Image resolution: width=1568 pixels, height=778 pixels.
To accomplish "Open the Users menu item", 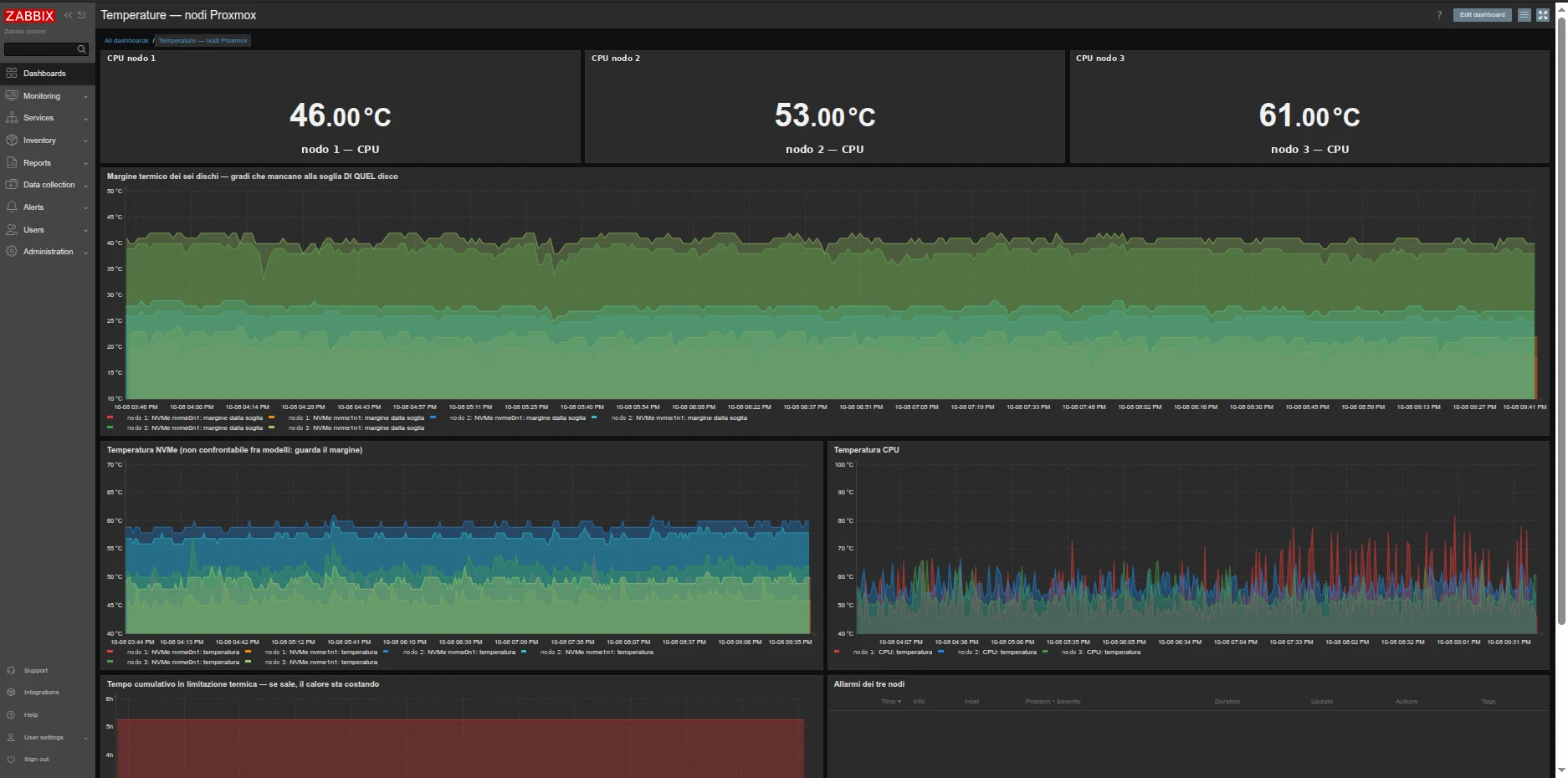I will (x=48, y=230).
